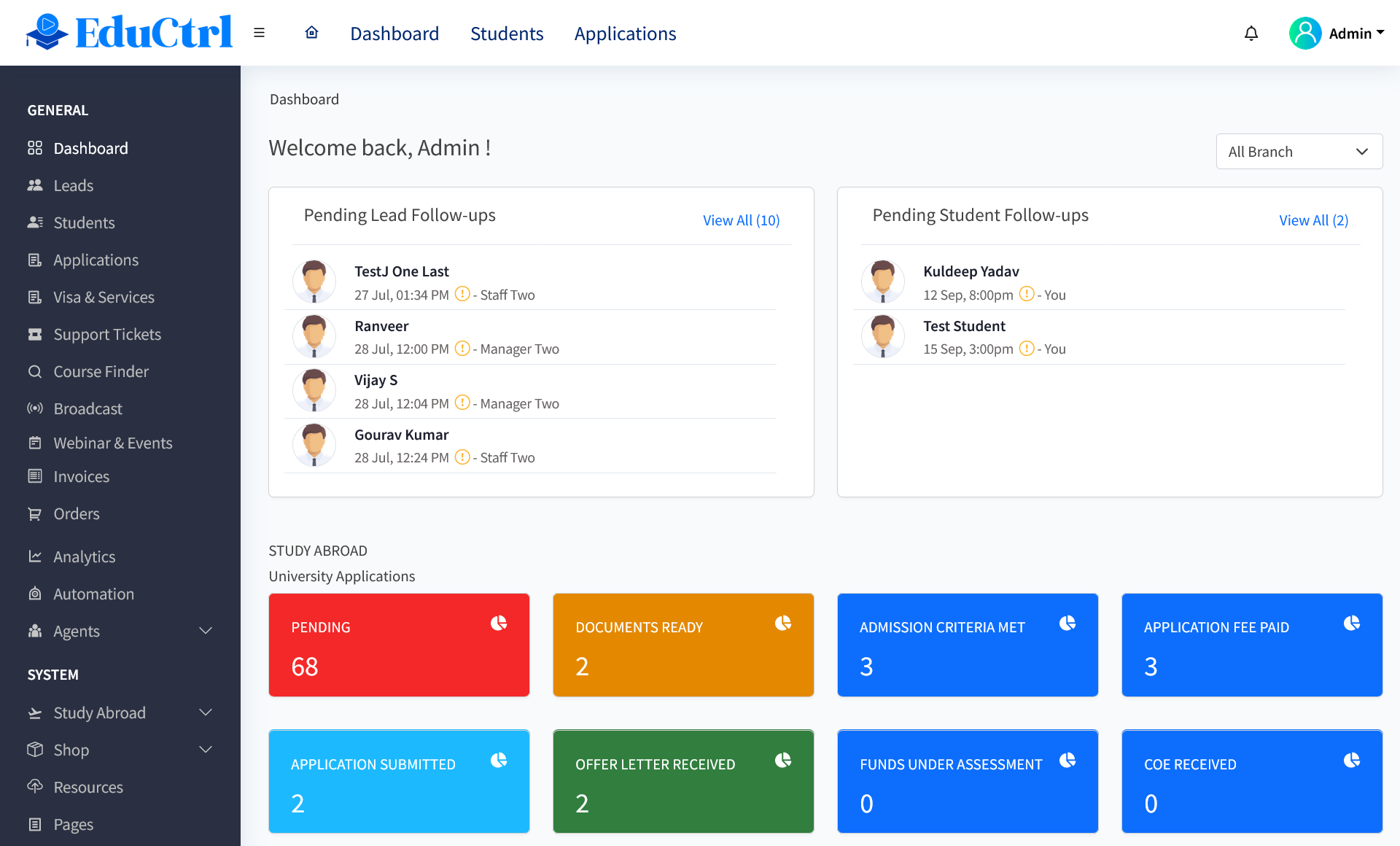Expand the Shop menu chevron

tap(205, 750)
